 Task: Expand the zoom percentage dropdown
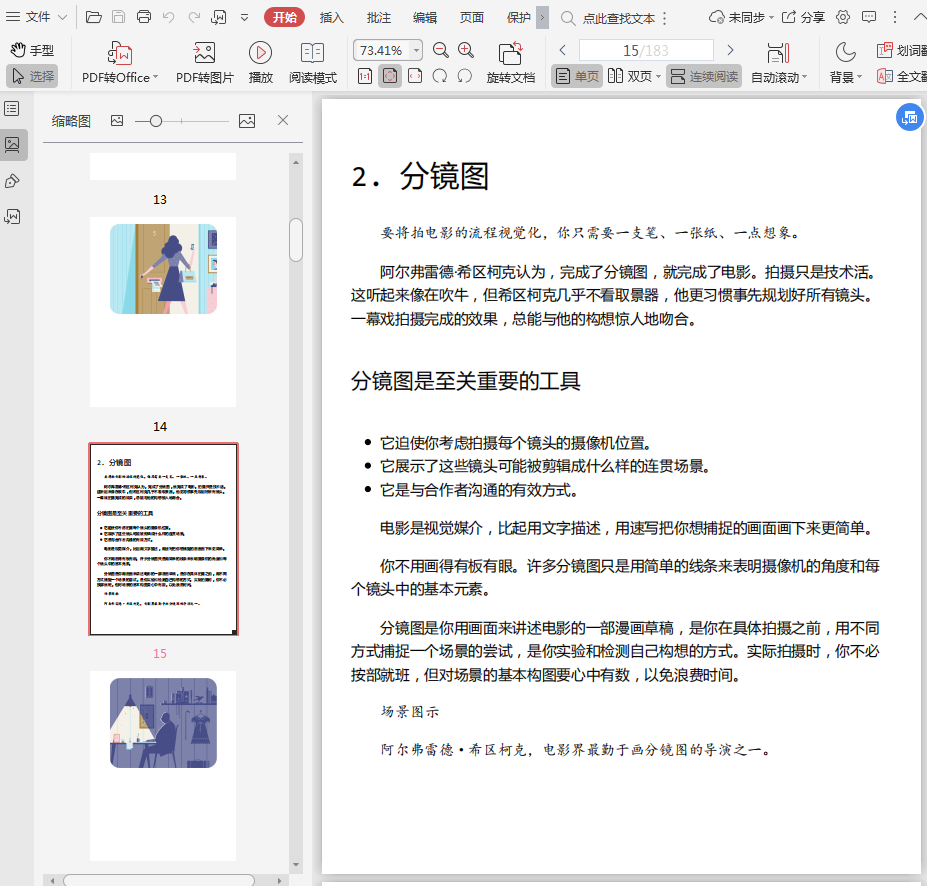pos(416,50)
